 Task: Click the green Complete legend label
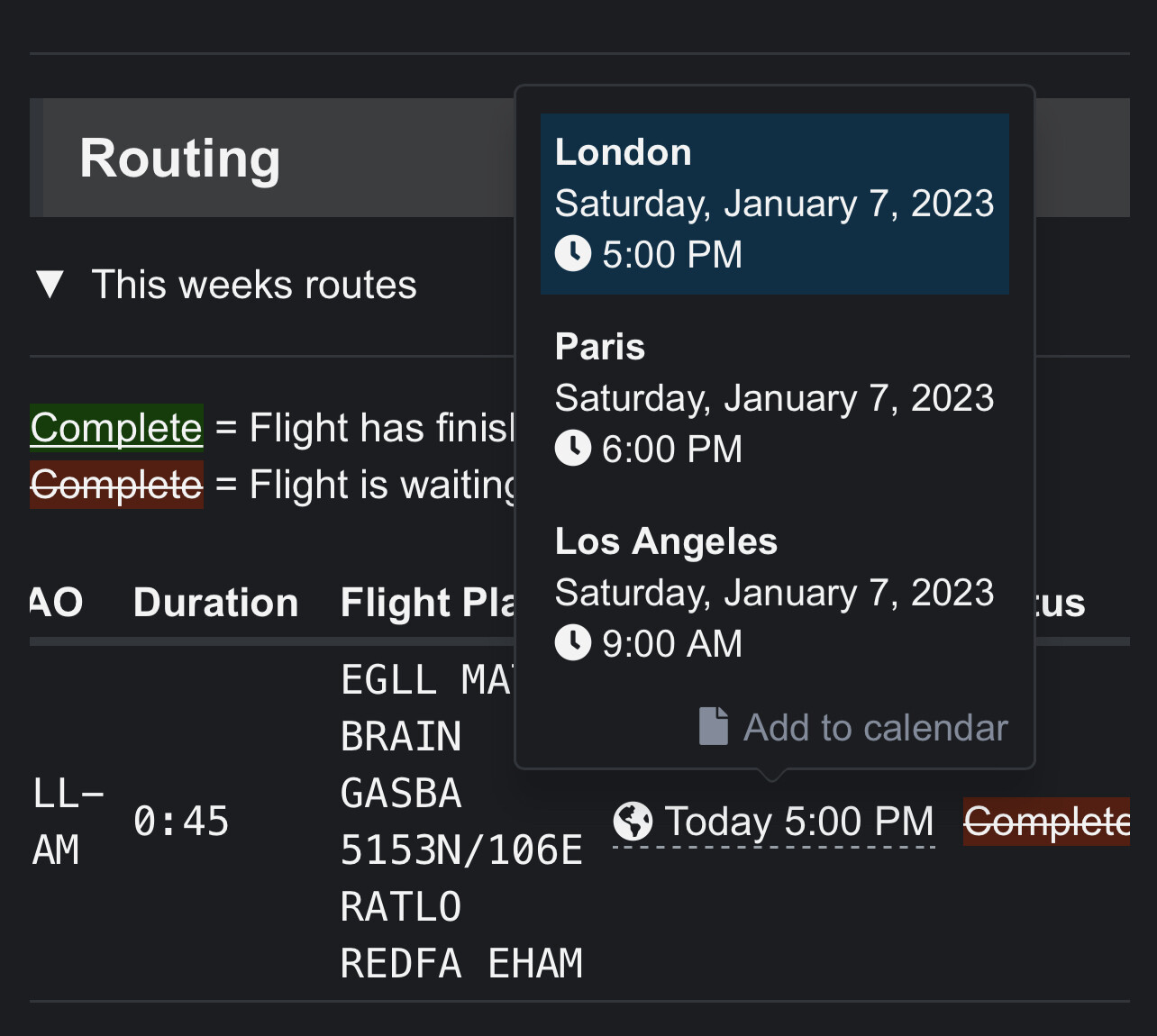tap(116, 428)
